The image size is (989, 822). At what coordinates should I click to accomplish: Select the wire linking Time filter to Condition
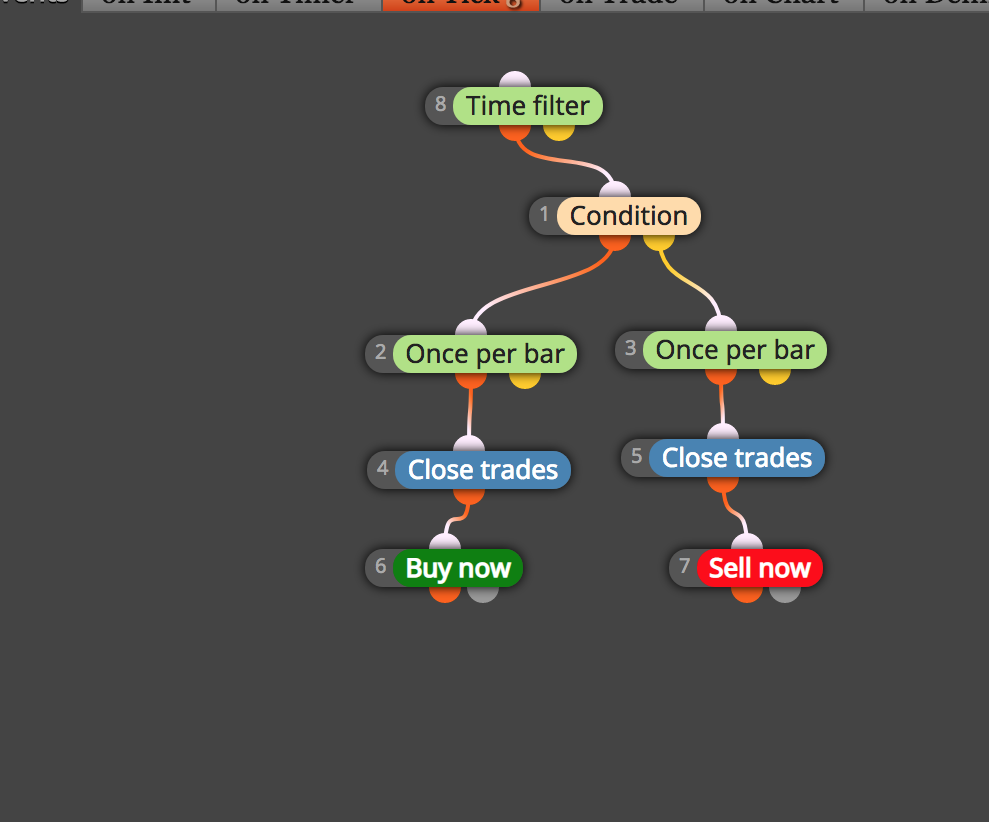[x=563, y=161]
